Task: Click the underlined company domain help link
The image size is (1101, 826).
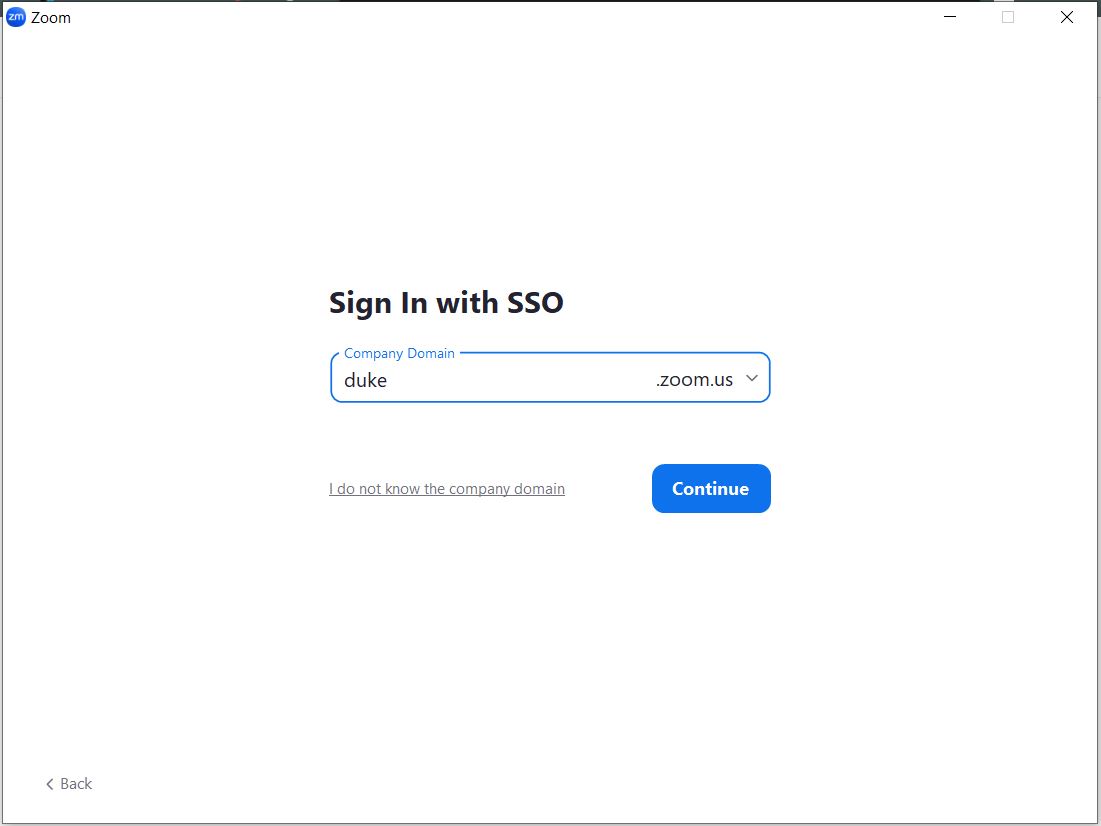Action: (446, 488)
